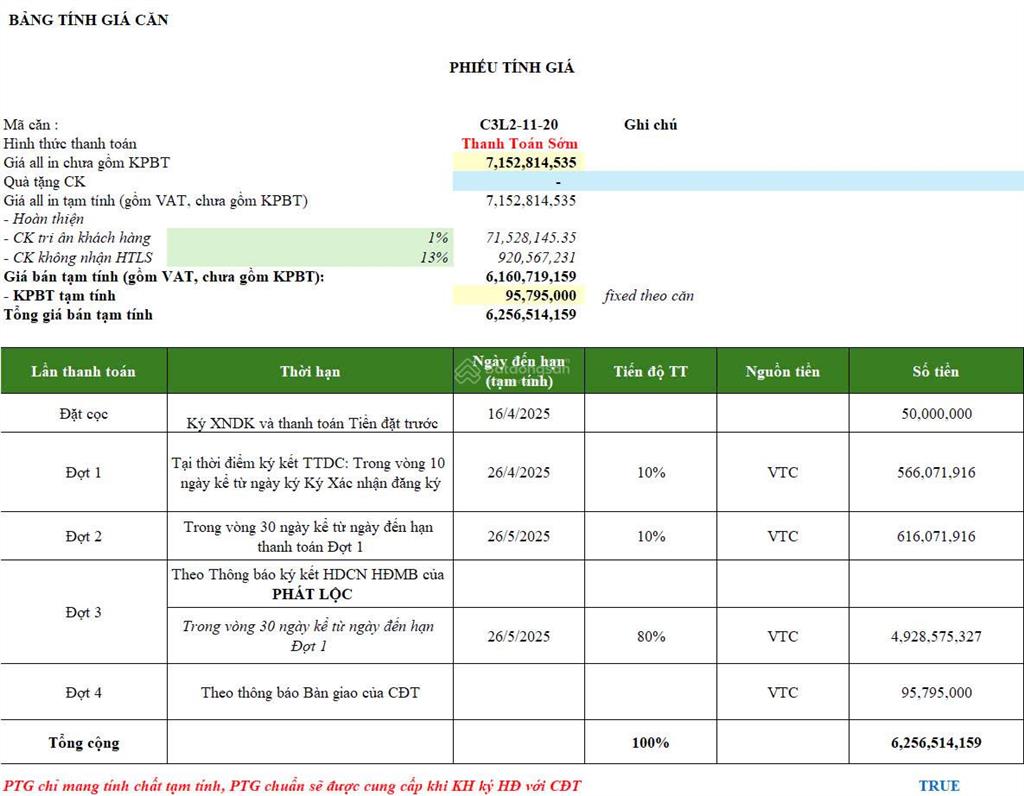Viewport: 1024px width, 796px height.
Task: Click the 'Tổng cộng' cell
Action: point(84,742)
